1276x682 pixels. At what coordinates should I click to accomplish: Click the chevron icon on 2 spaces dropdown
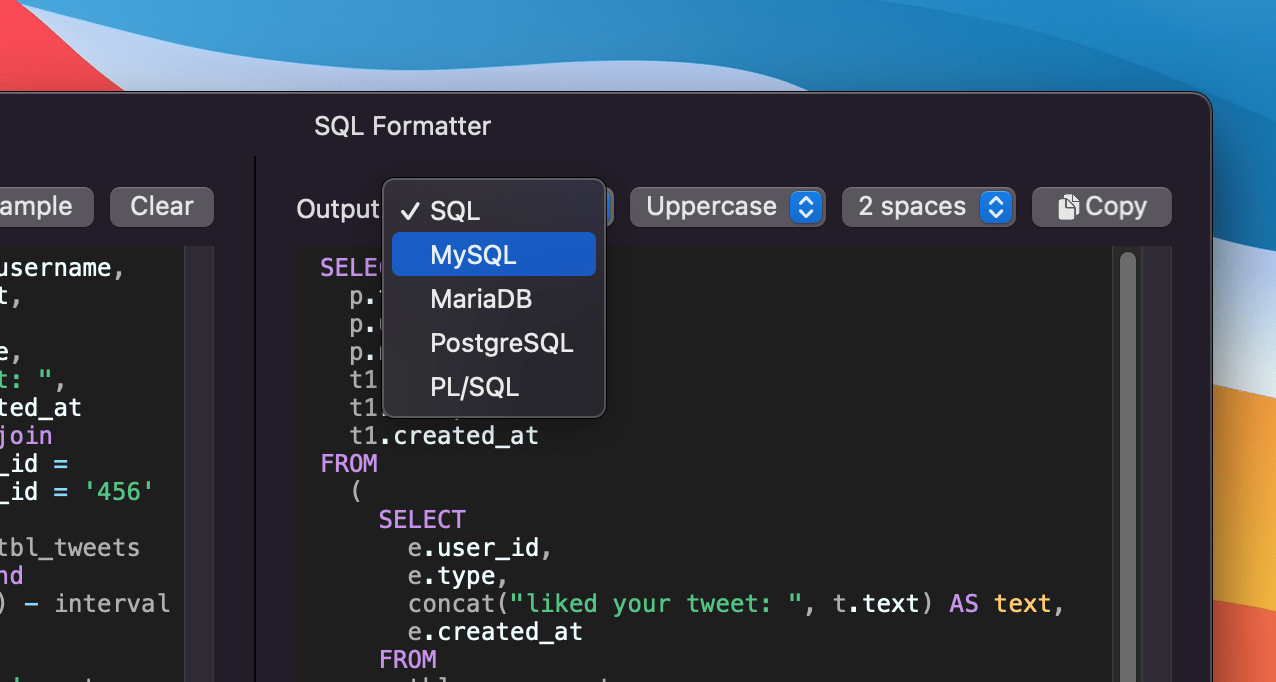(x=995, y=207)
